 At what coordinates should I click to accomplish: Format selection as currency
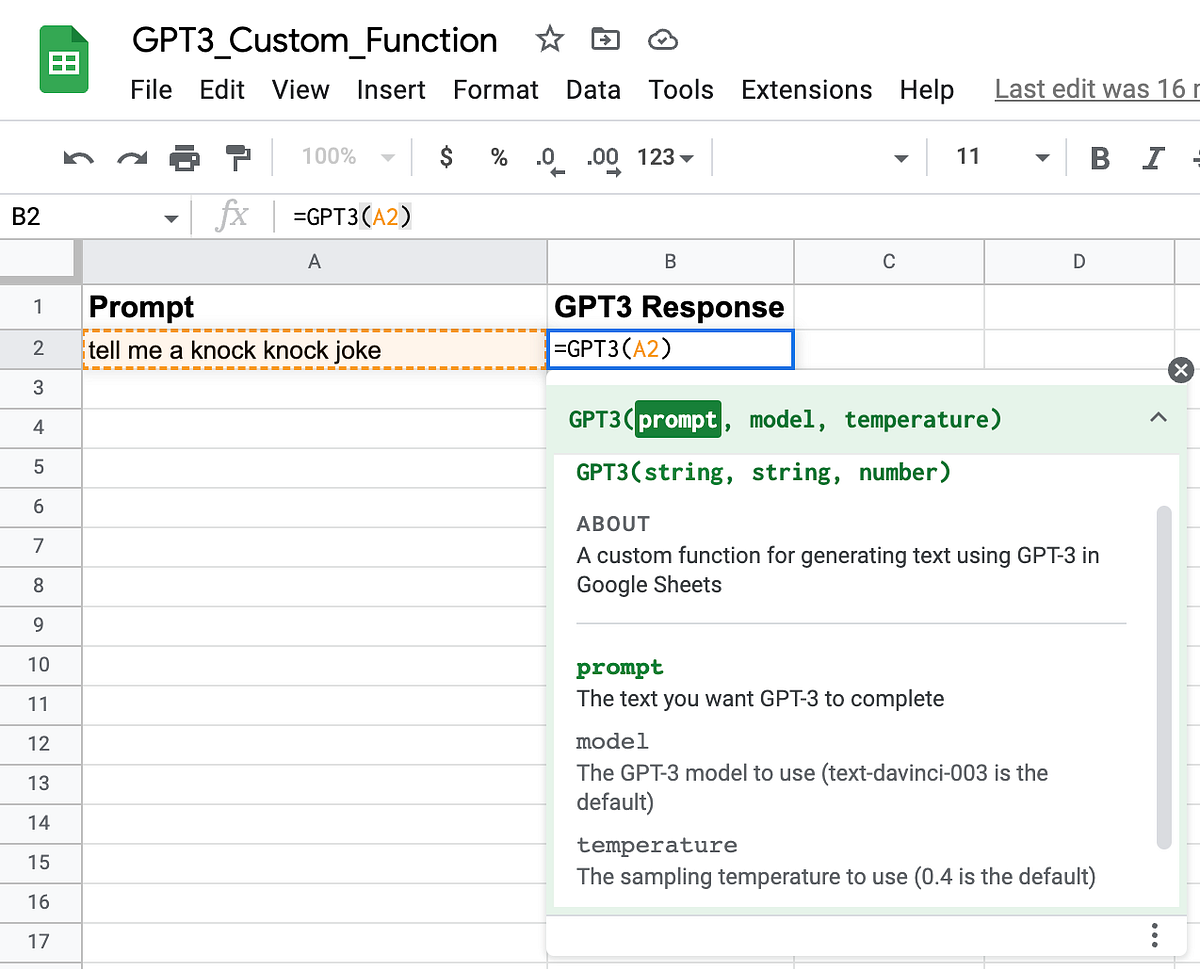coord(446,157)
